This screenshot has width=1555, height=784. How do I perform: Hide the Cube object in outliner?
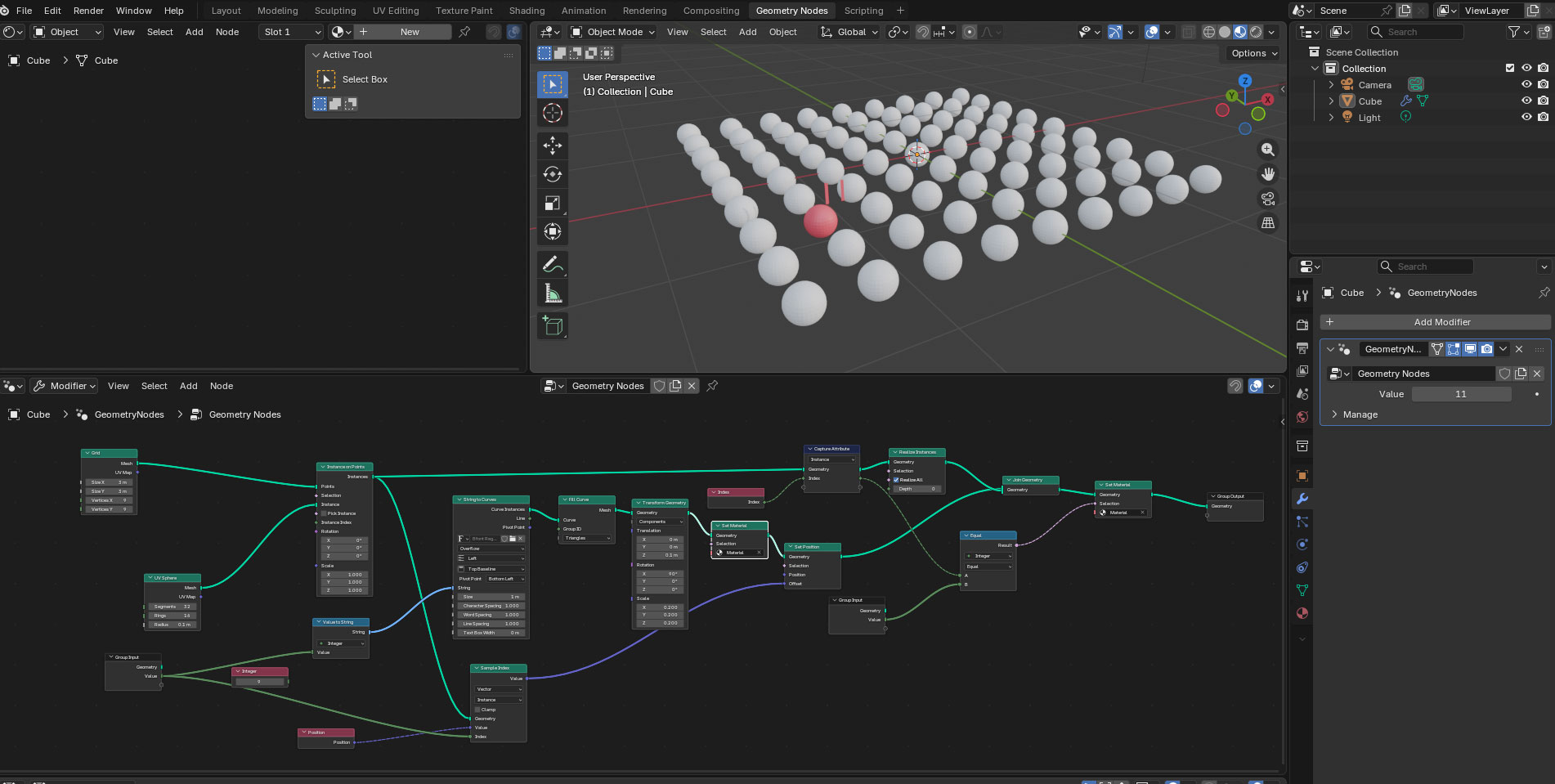(x=1526, y=101)
